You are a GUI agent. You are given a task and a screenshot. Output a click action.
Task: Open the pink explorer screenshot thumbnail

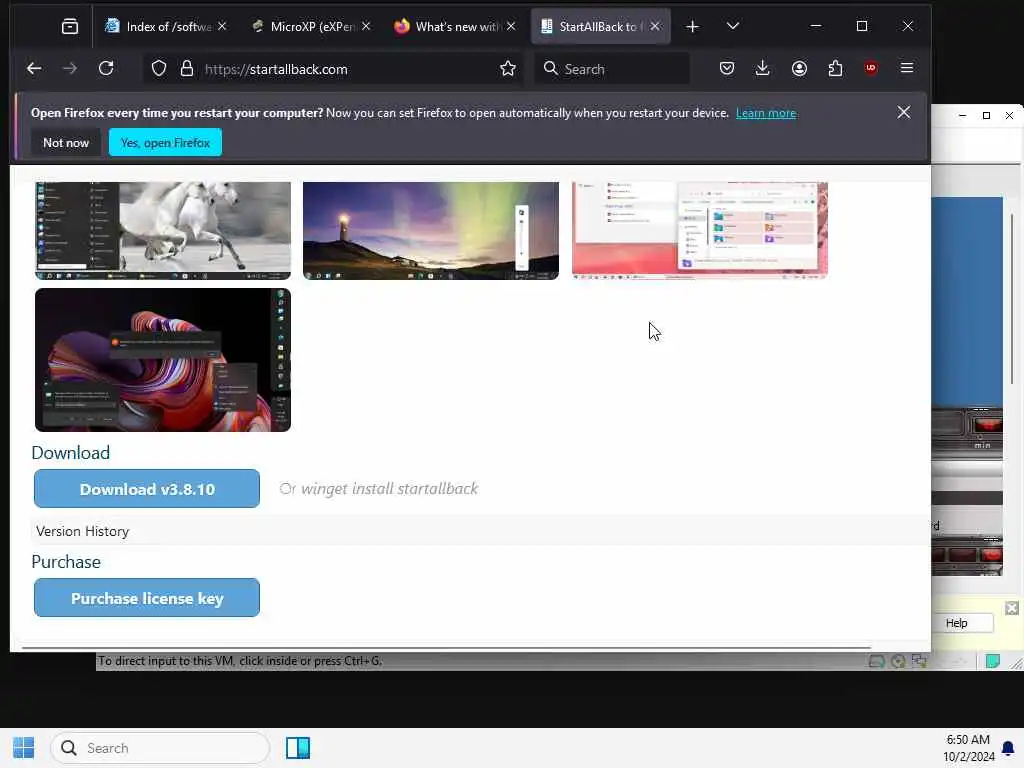[699, 231]
